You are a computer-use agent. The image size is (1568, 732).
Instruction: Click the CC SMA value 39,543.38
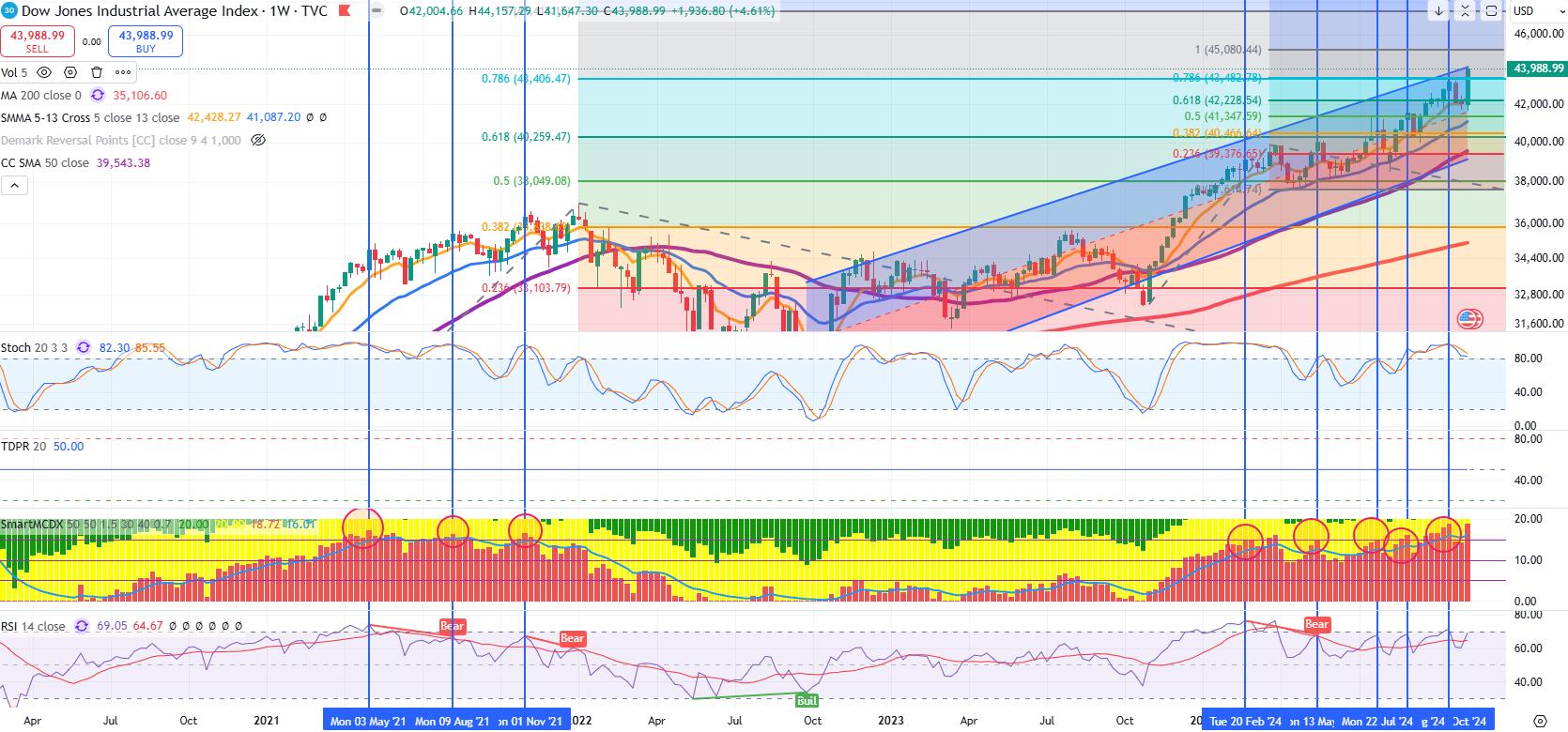coord(123,162)
